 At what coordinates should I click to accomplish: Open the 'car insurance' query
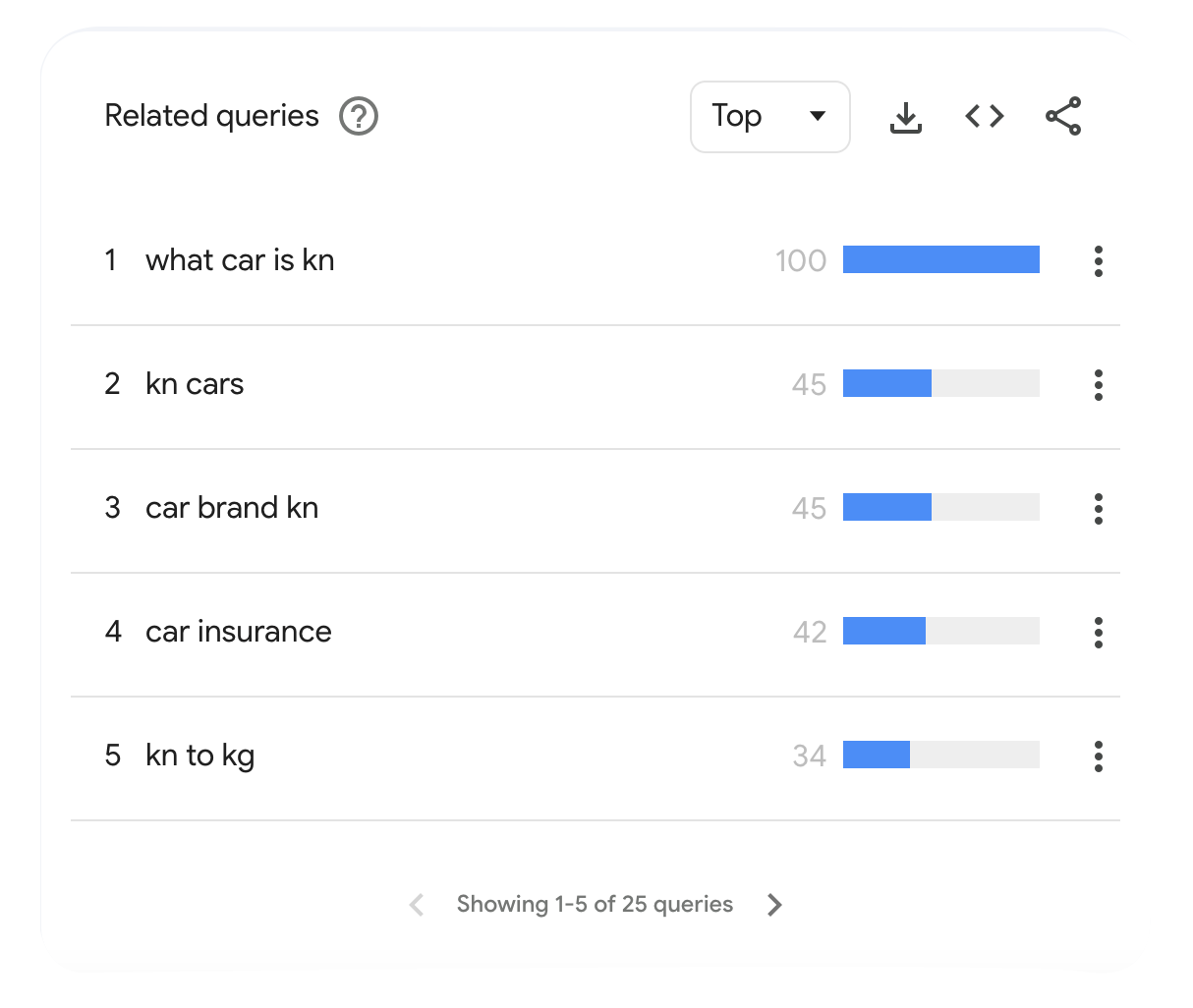coord(239,632)
